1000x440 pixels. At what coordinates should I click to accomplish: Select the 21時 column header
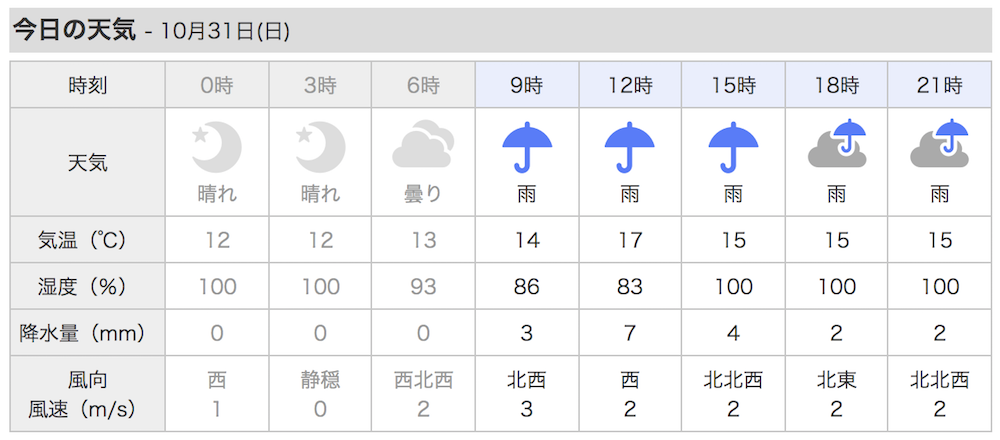click(939, 85)
